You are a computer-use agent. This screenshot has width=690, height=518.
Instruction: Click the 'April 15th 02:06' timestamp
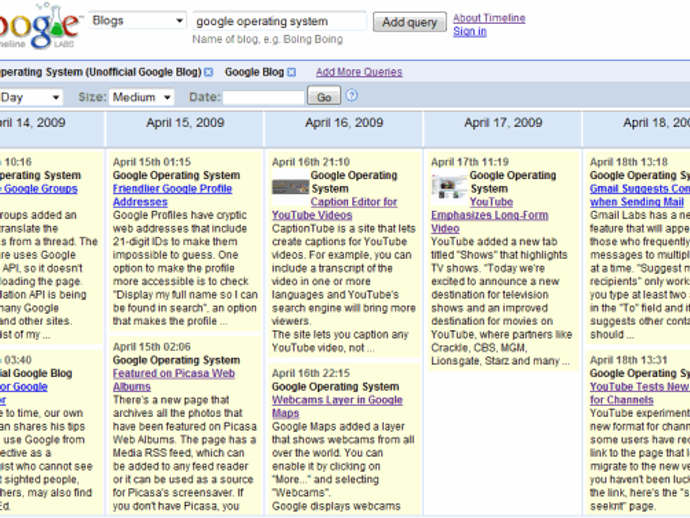152,347
